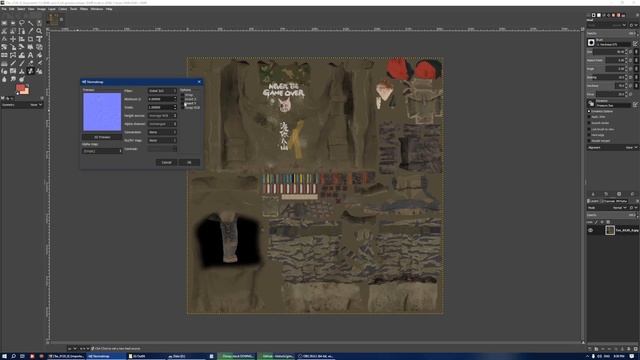Open the Filter dropdown in Normalmap
The width and height of the screenshot is (640, 360).
coord(162,91)
